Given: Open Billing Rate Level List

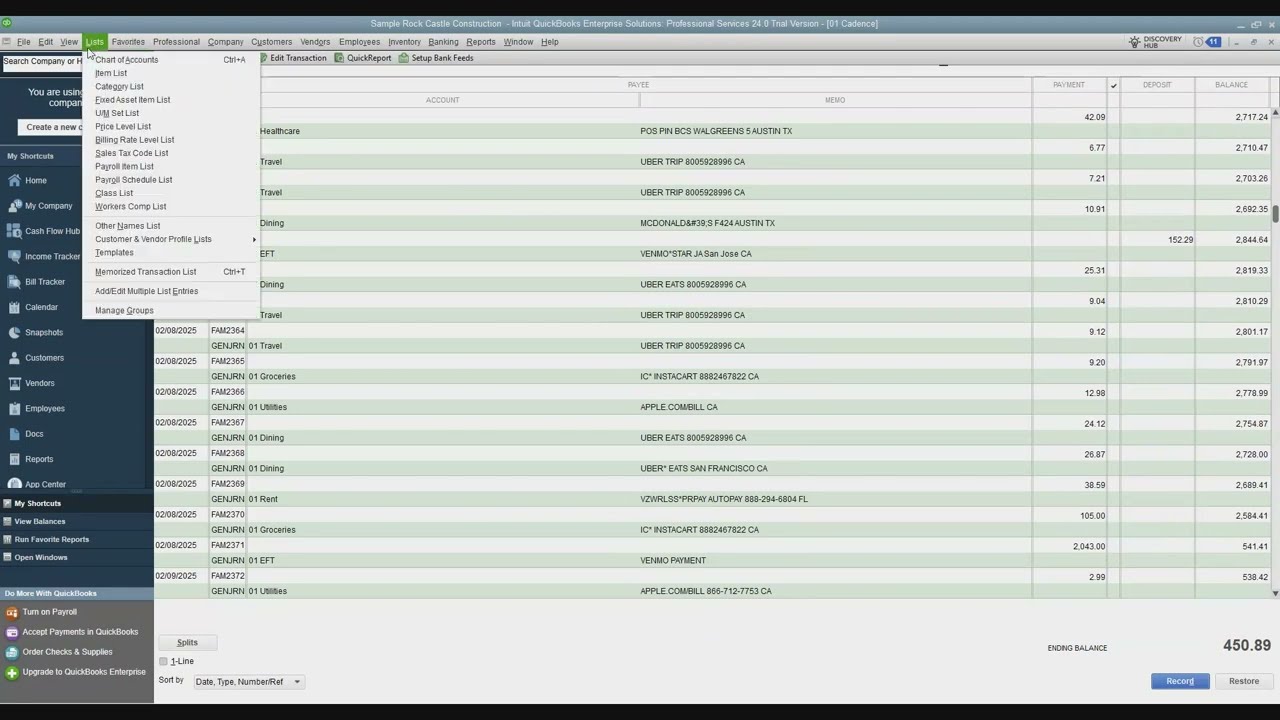Looking at the screenshot, I should 171,140.
